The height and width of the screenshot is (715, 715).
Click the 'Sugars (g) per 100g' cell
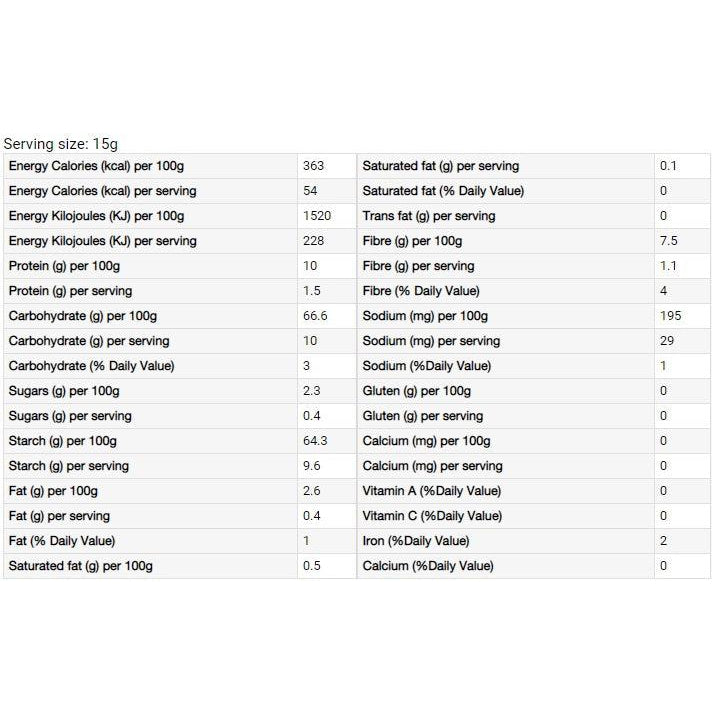click(x=64, y=391)
